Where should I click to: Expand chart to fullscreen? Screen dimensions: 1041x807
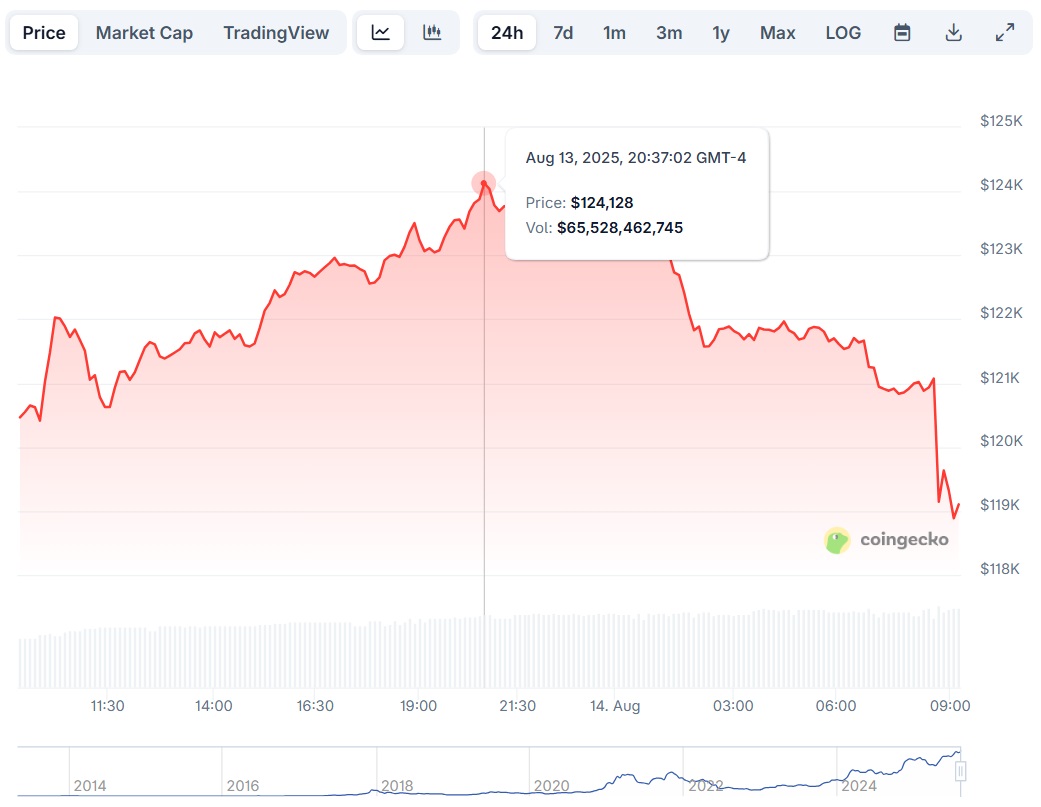click(1005, 32)
